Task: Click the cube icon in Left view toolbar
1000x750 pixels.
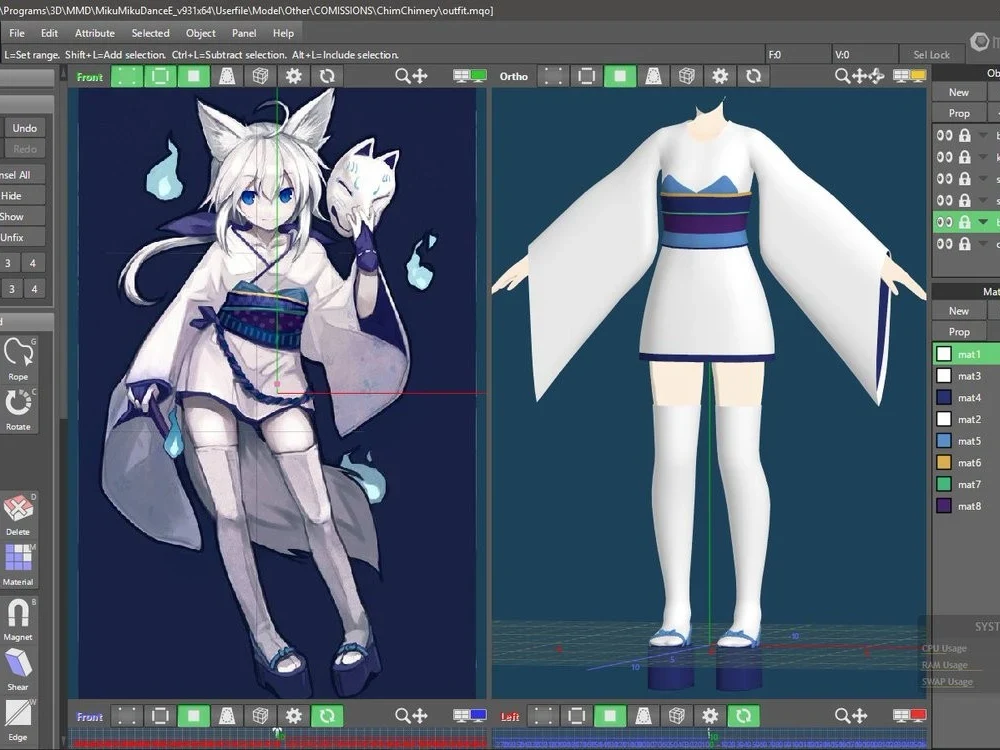Action: tap(677, 716)
